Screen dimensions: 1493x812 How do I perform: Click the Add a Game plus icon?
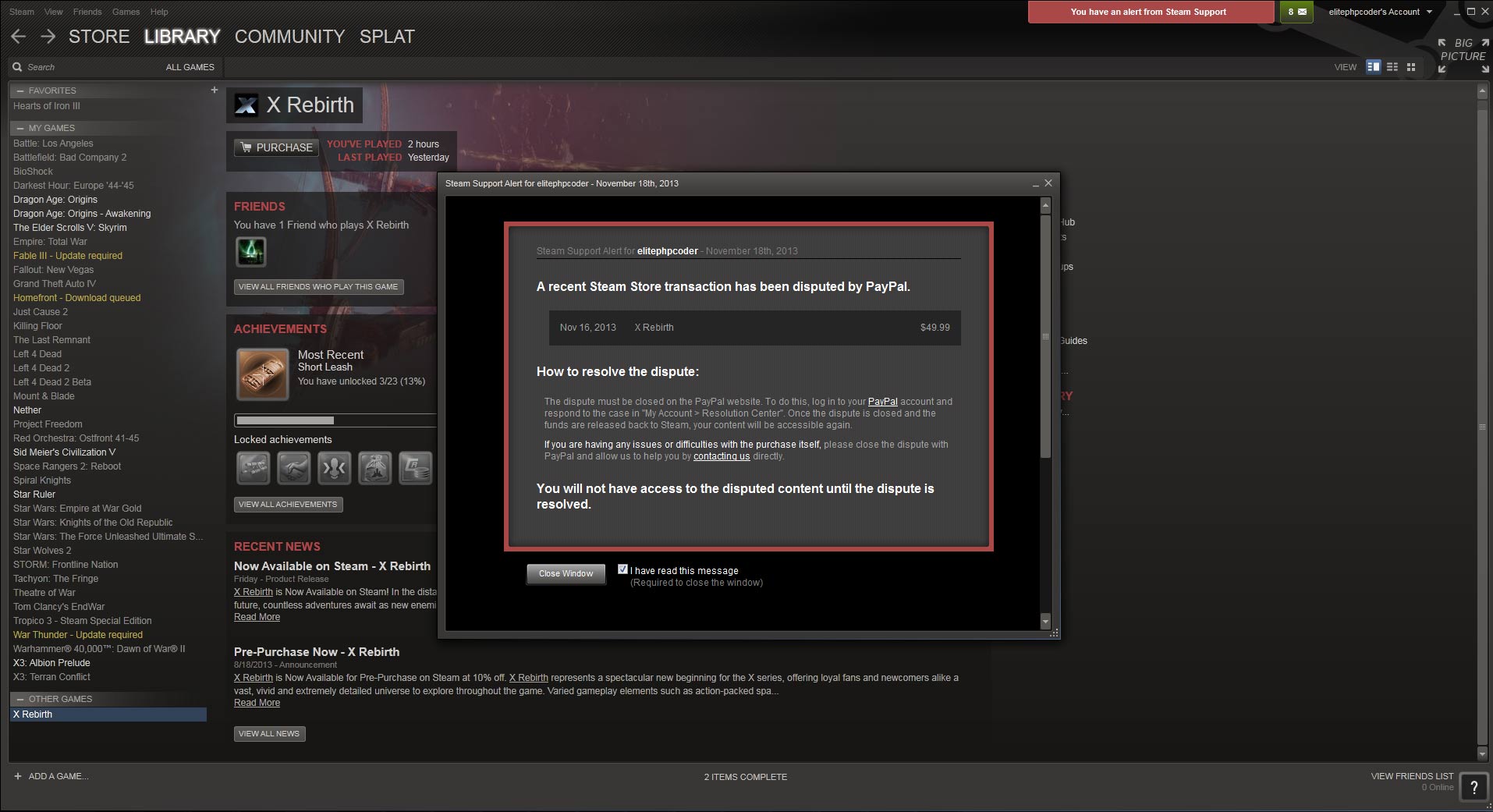(x=18, y=776)
